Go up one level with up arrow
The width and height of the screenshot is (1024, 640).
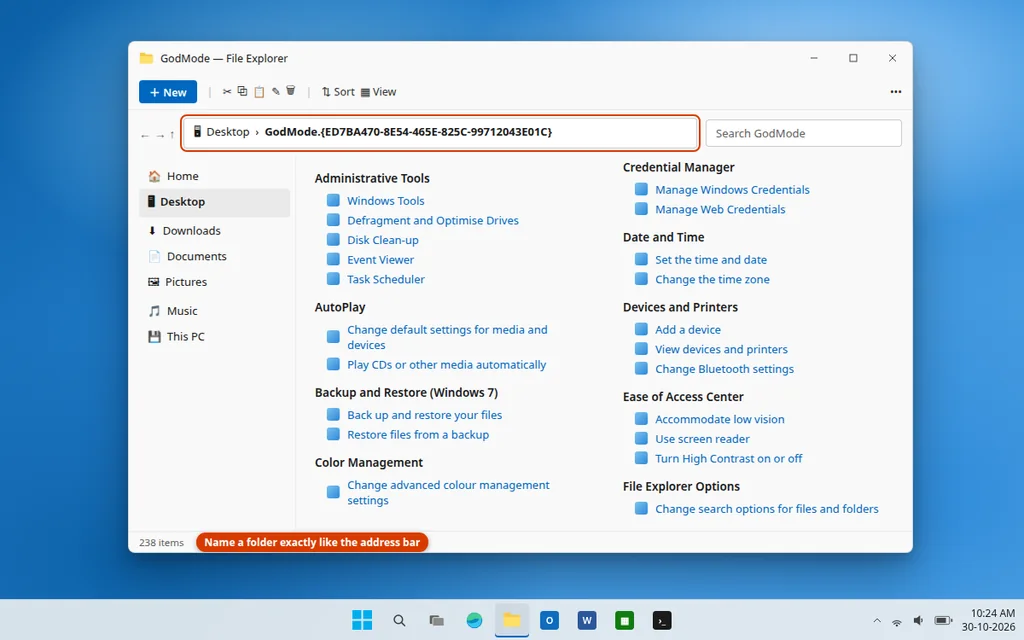tap(172, 135)
